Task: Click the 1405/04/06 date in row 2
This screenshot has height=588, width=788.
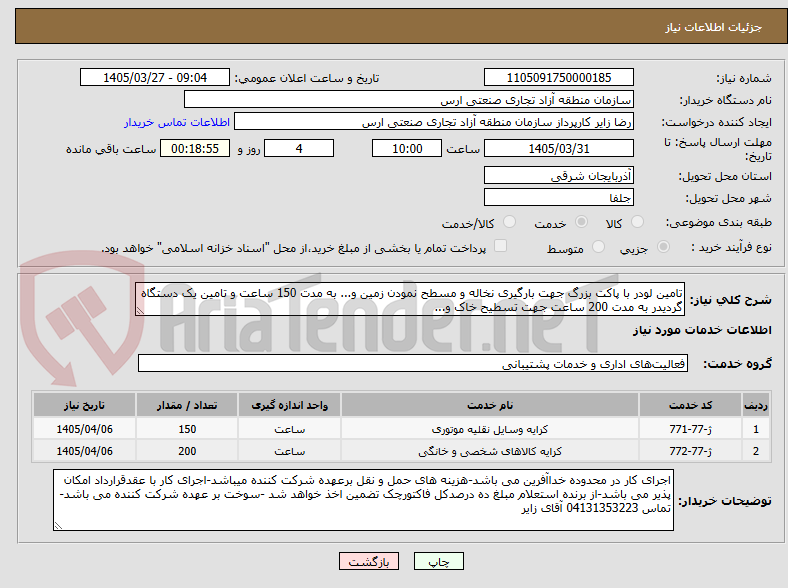Action: [84, 451]
